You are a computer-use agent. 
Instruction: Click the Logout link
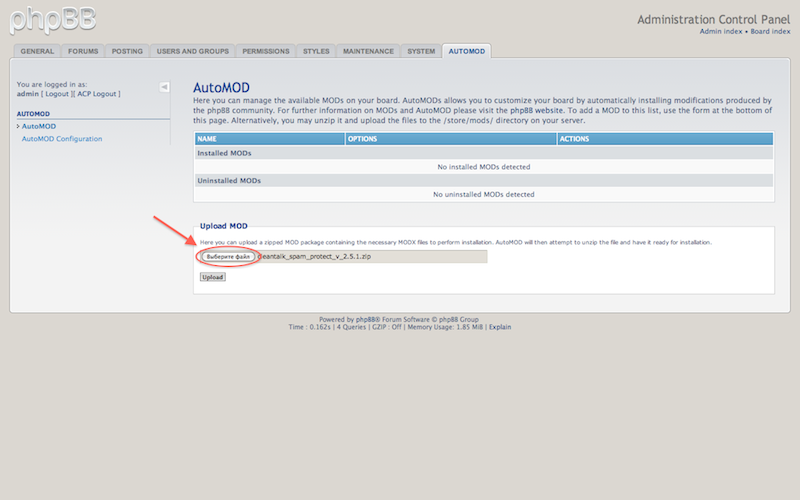tap(56, 94)
